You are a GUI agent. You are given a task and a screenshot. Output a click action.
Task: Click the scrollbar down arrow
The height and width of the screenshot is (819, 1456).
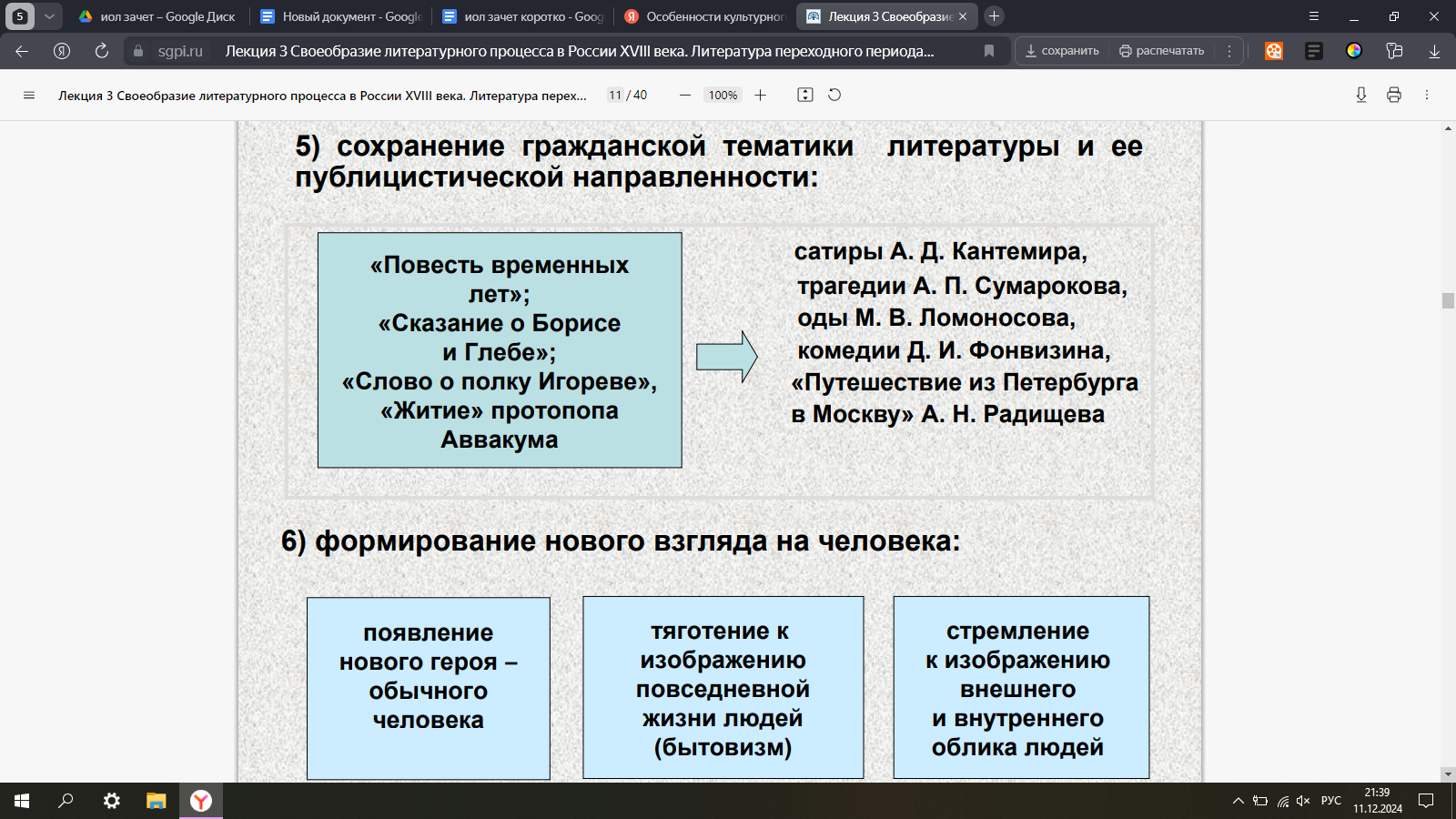(1448, 774)
